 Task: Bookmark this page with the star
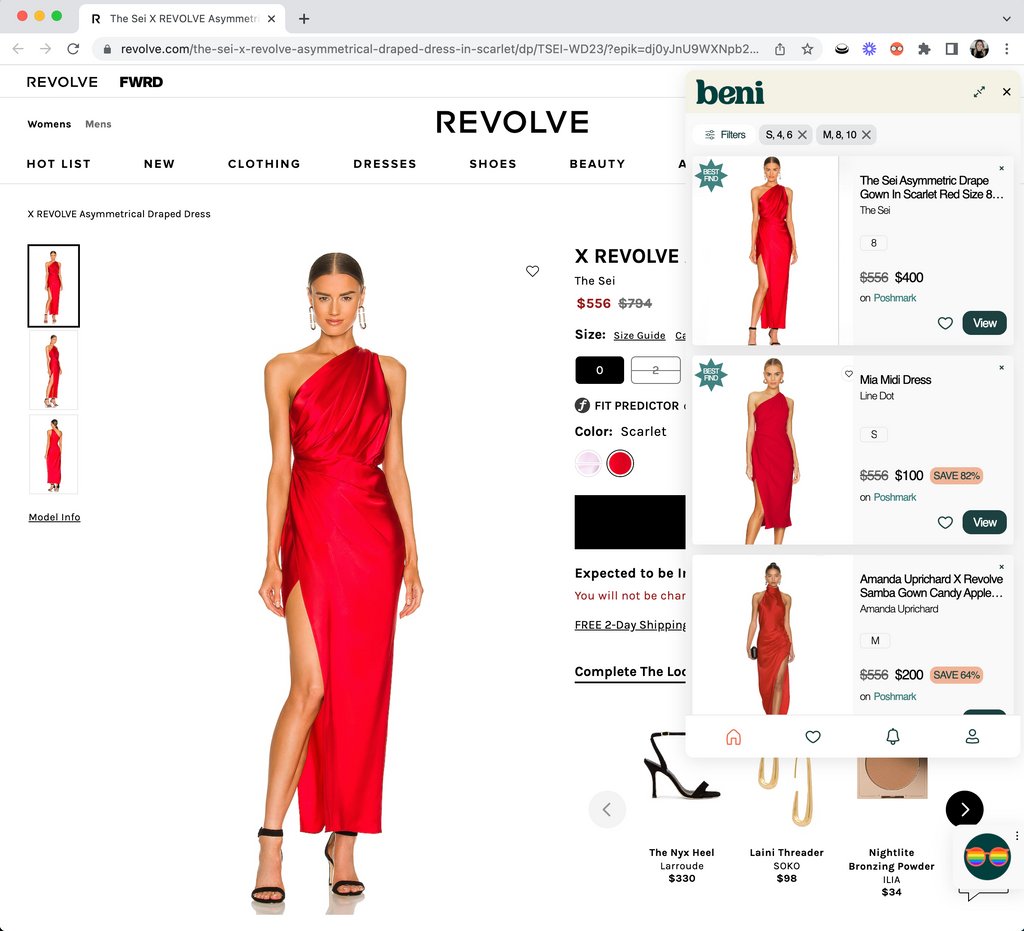(807, 49)
